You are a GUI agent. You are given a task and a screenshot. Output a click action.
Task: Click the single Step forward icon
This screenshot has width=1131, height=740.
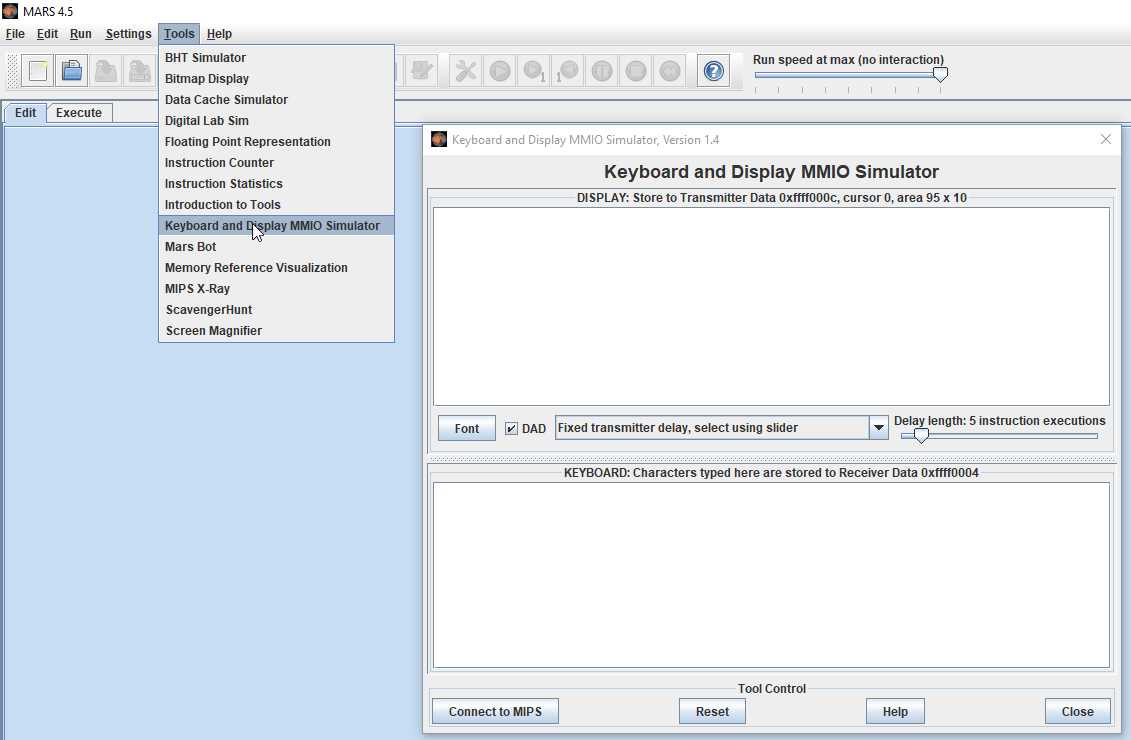[534, 71]
